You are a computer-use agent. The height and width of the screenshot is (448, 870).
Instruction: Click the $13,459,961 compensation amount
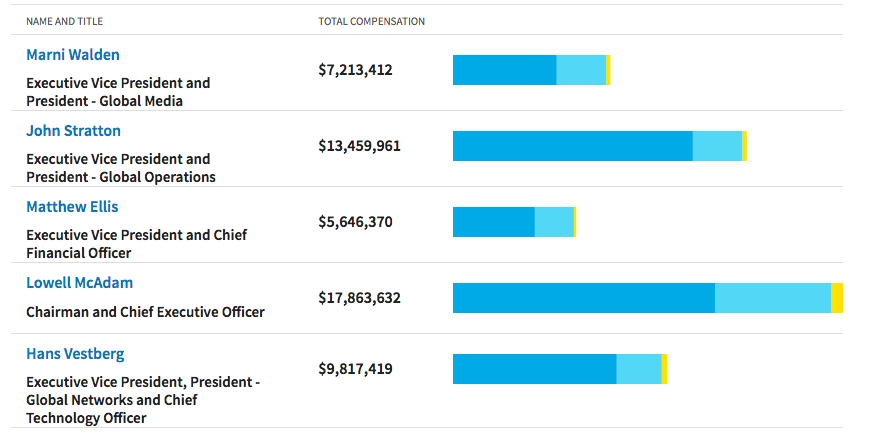[x=360, y=146]
